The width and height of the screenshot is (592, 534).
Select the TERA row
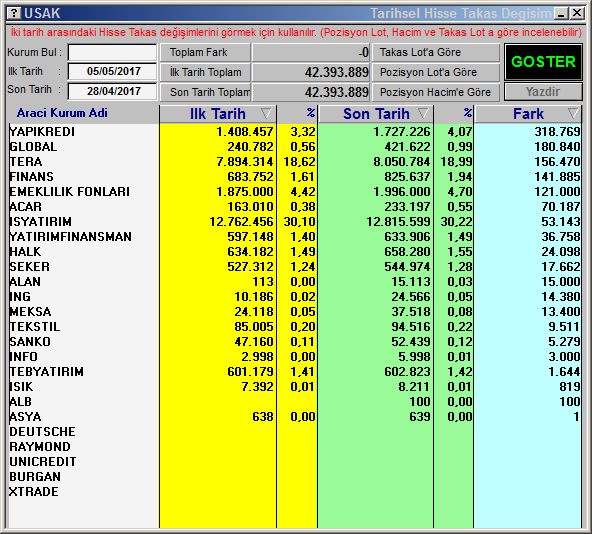pos(294,162)
